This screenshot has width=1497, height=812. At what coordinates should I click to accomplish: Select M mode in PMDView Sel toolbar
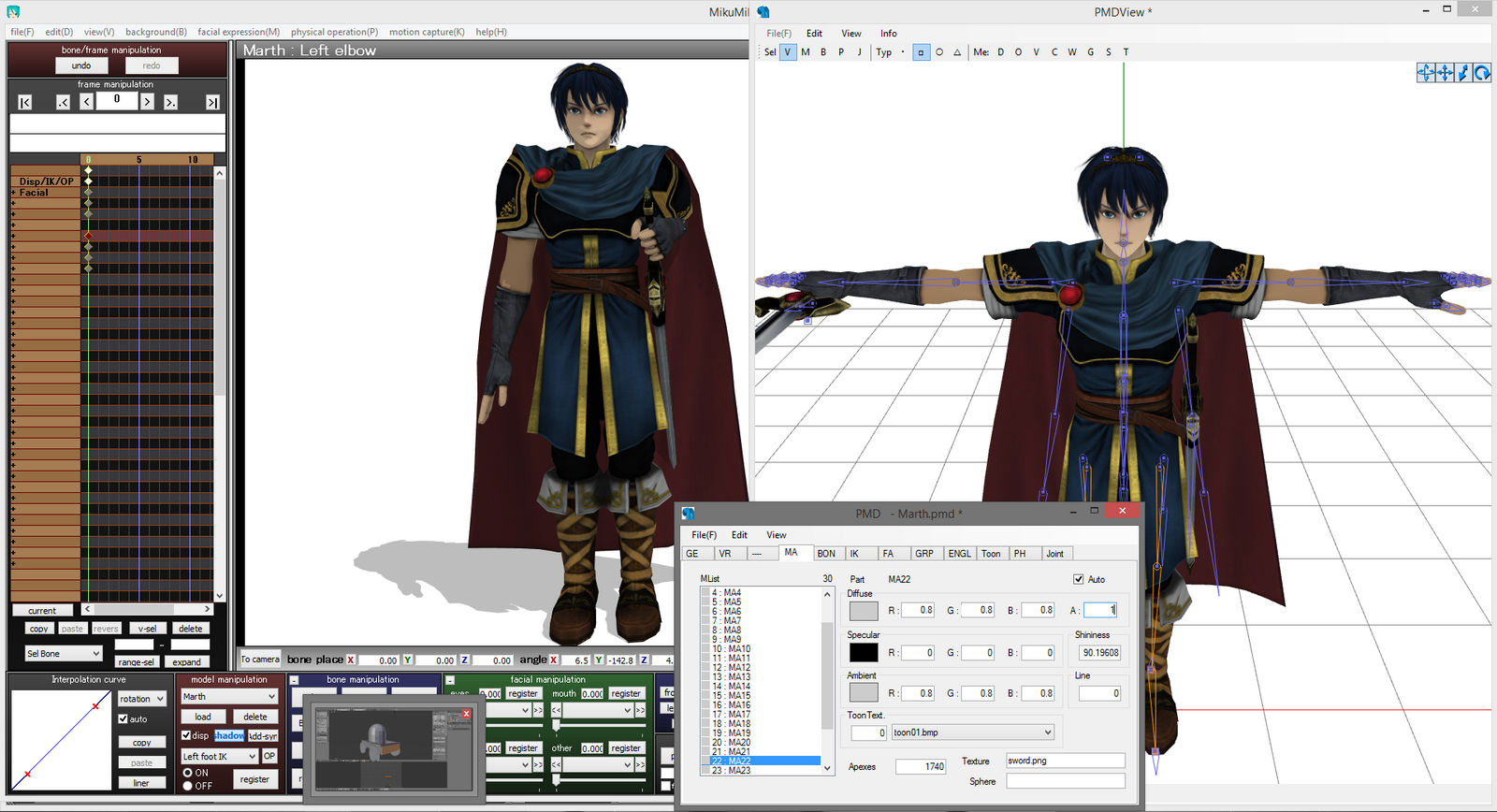click(806, 52)
